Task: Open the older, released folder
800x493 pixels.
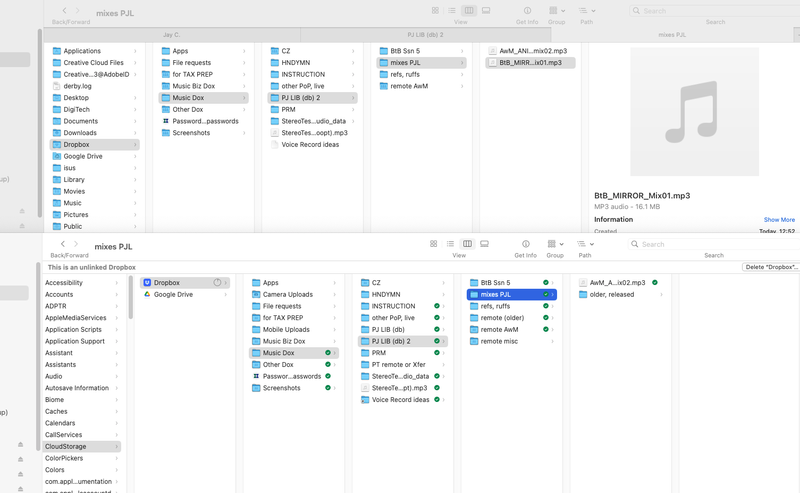Action: coord(611,295)
